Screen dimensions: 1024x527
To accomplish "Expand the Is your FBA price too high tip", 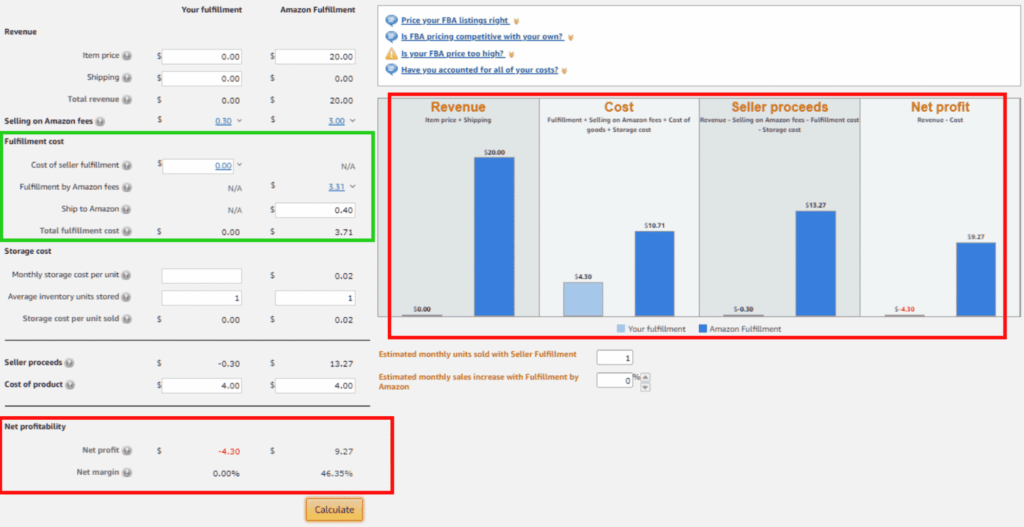I will [511, 54].
